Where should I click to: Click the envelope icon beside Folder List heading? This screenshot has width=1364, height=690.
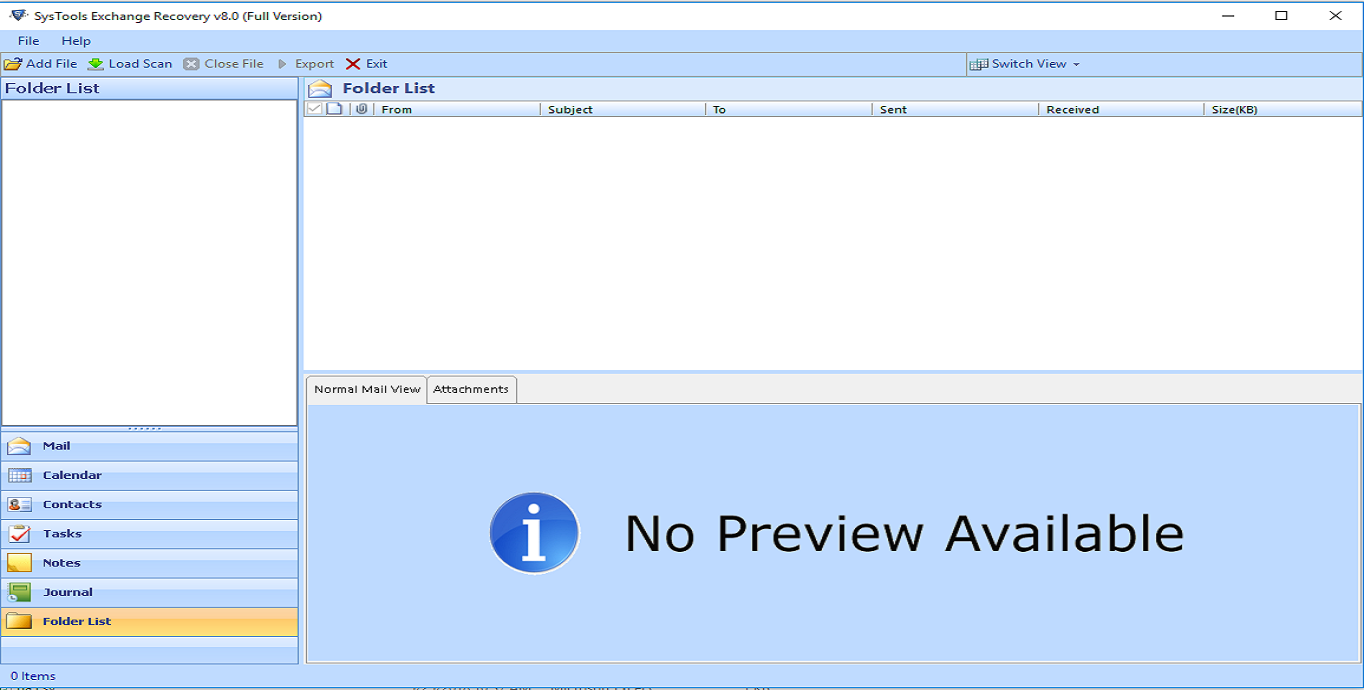click(320, 88)
